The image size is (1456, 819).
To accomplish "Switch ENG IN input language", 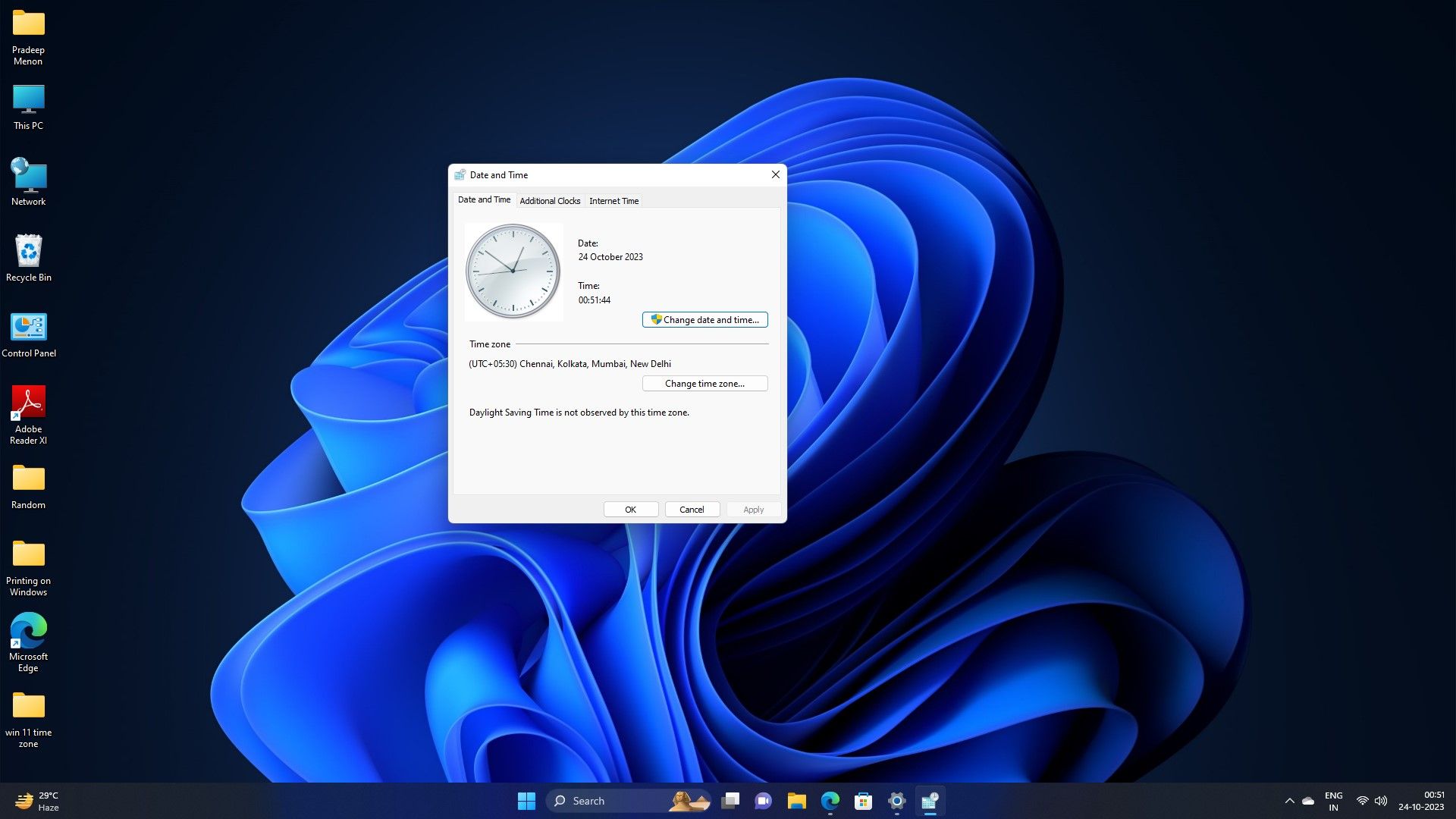I will [x=1334, y=801].
